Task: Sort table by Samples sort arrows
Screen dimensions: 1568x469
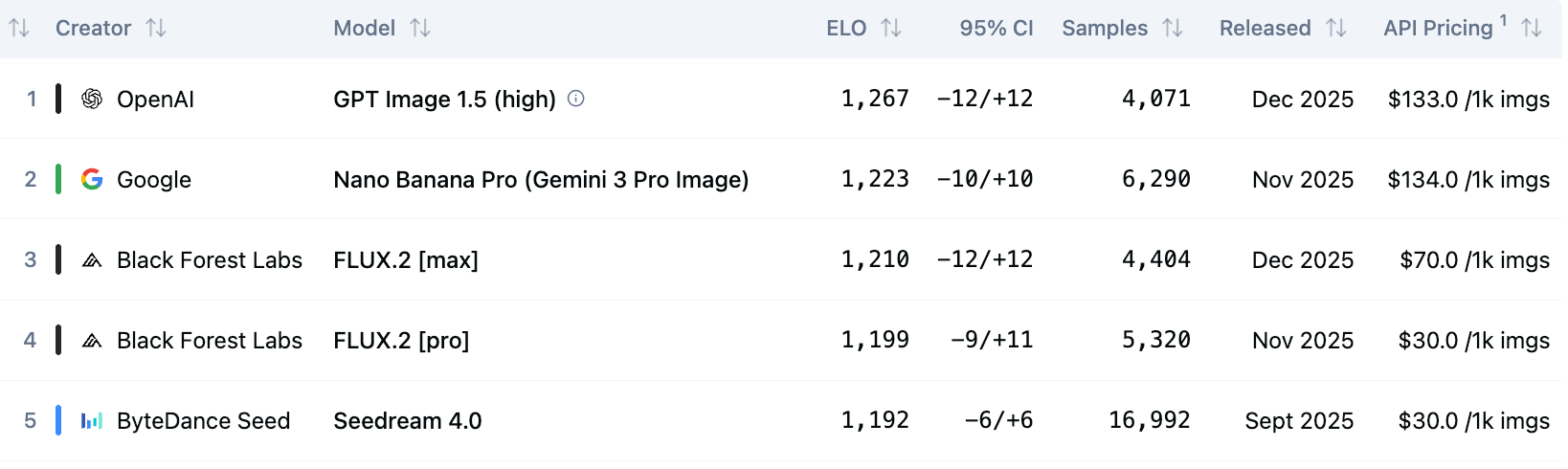Action: (1173, 28)
